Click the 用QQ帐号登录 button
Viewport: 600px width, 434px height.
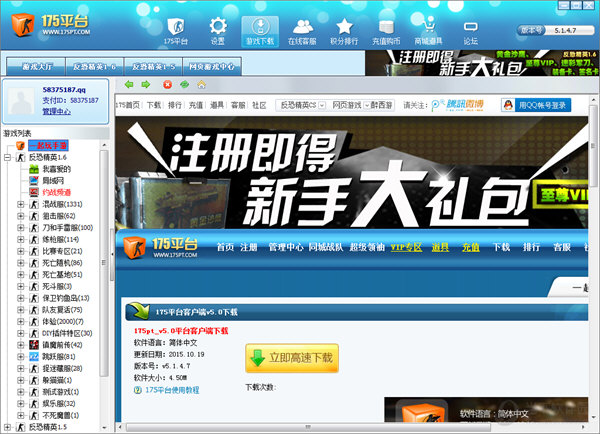pyautogui.click(x=536, y=105)
